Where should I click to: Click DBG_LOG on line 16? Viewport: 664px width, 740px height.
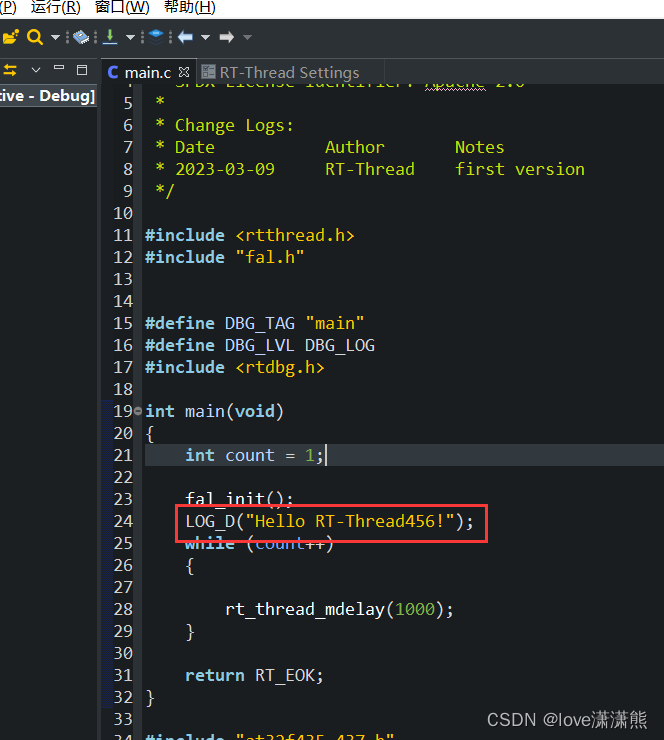click(339, 345)
